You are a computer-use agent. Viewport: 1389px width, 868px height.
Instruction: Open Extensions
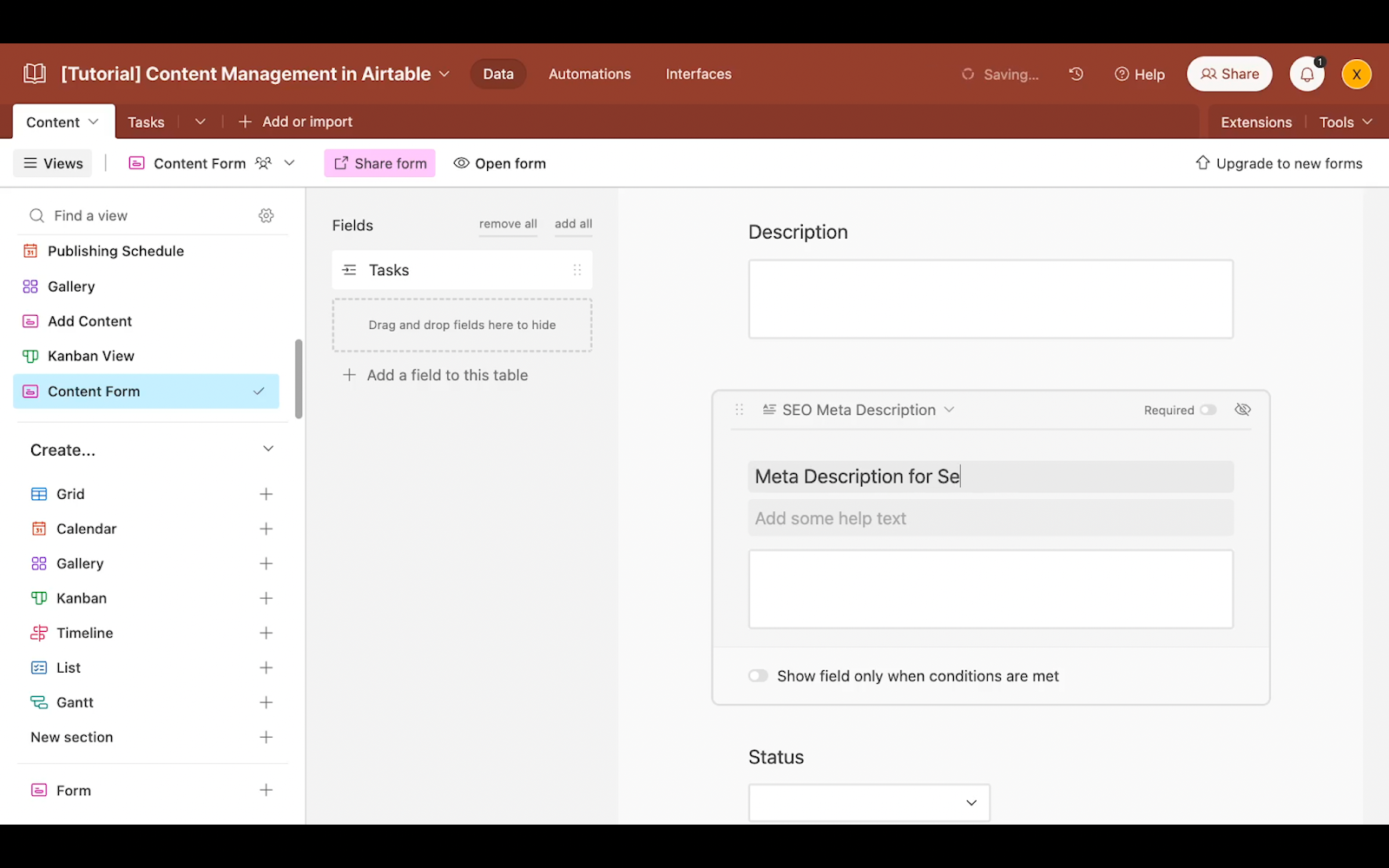[x=1256, y=122]
